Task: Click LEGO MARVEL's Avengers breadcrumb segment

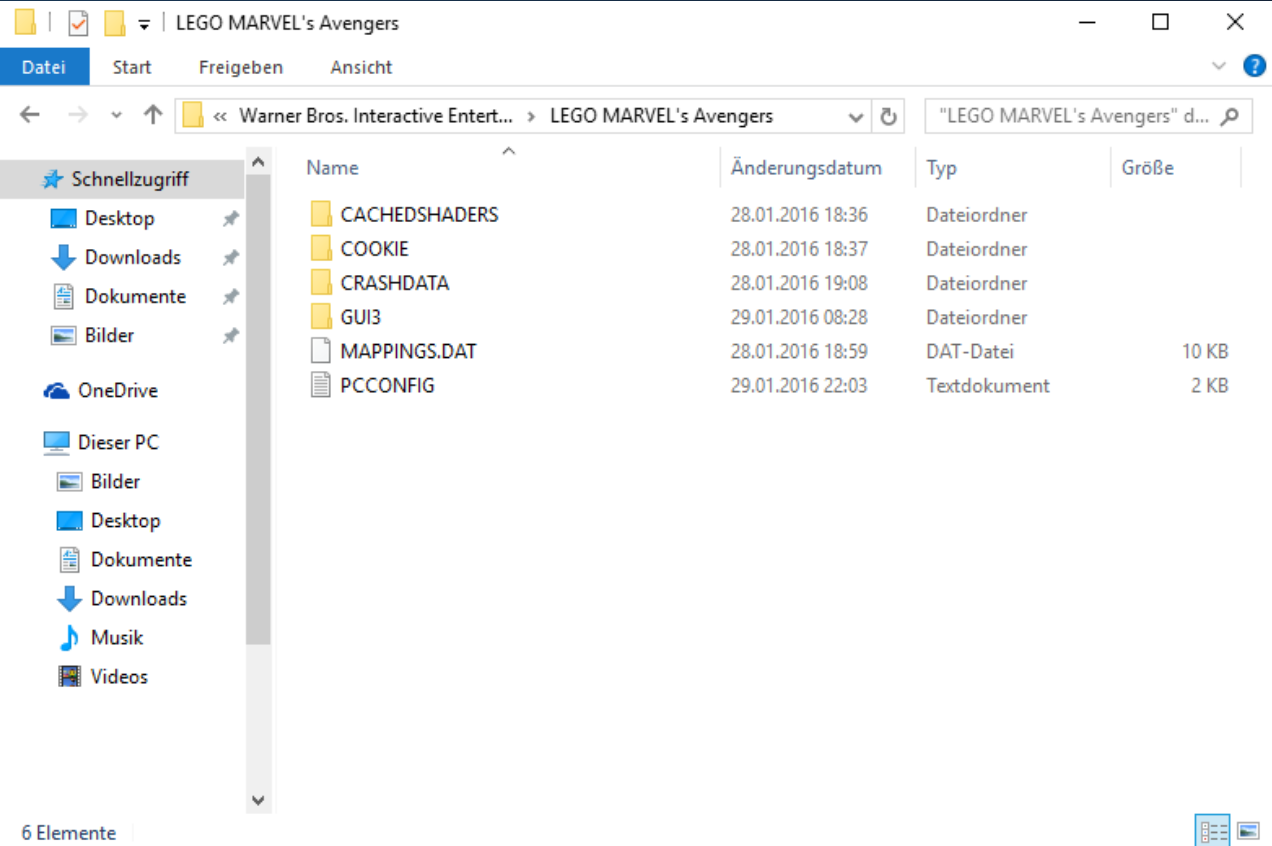Action: [662, 116]
